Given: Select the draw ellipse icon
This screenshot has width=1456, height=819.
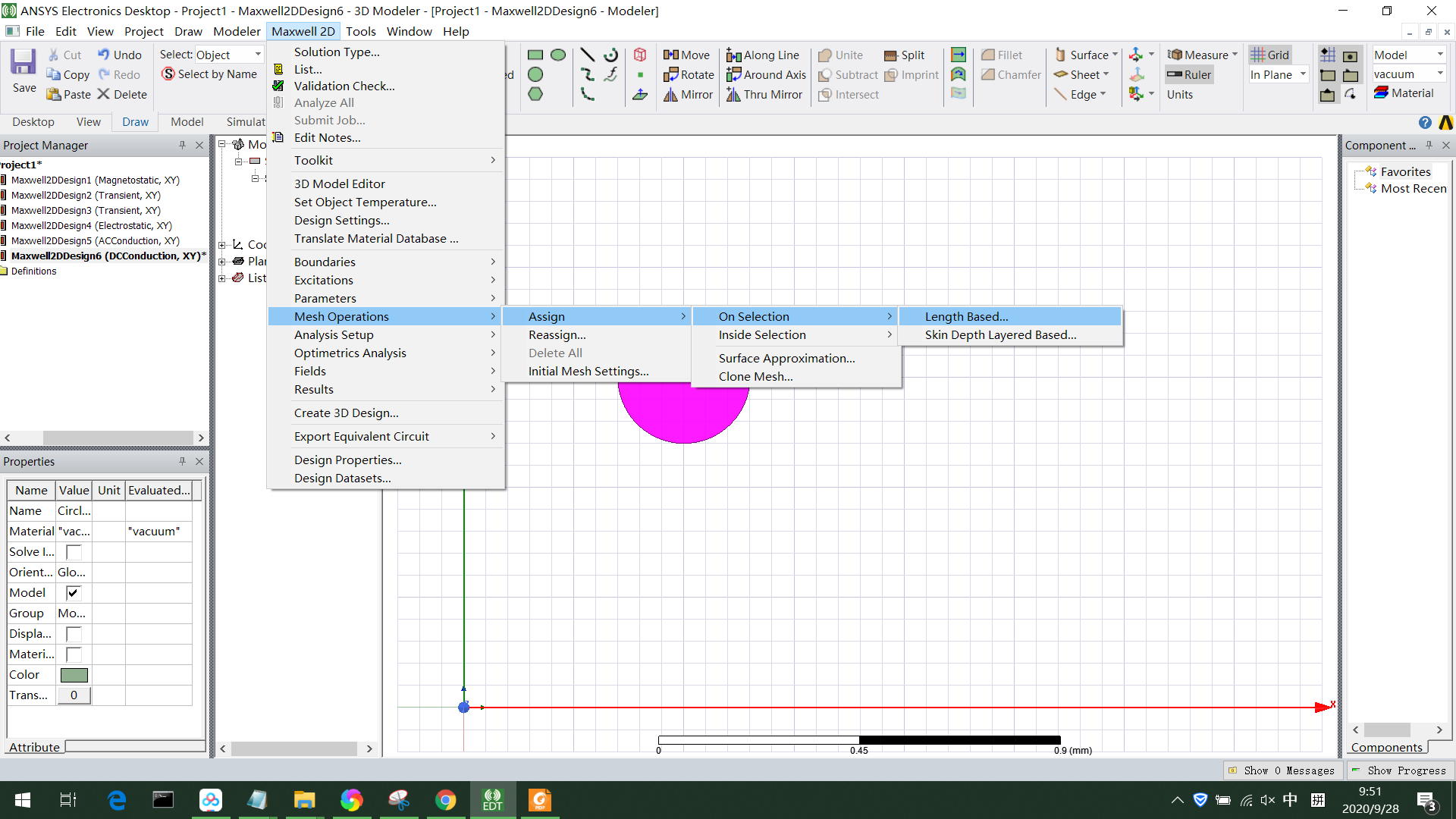Looking at the screenshot, I should 559,55.
